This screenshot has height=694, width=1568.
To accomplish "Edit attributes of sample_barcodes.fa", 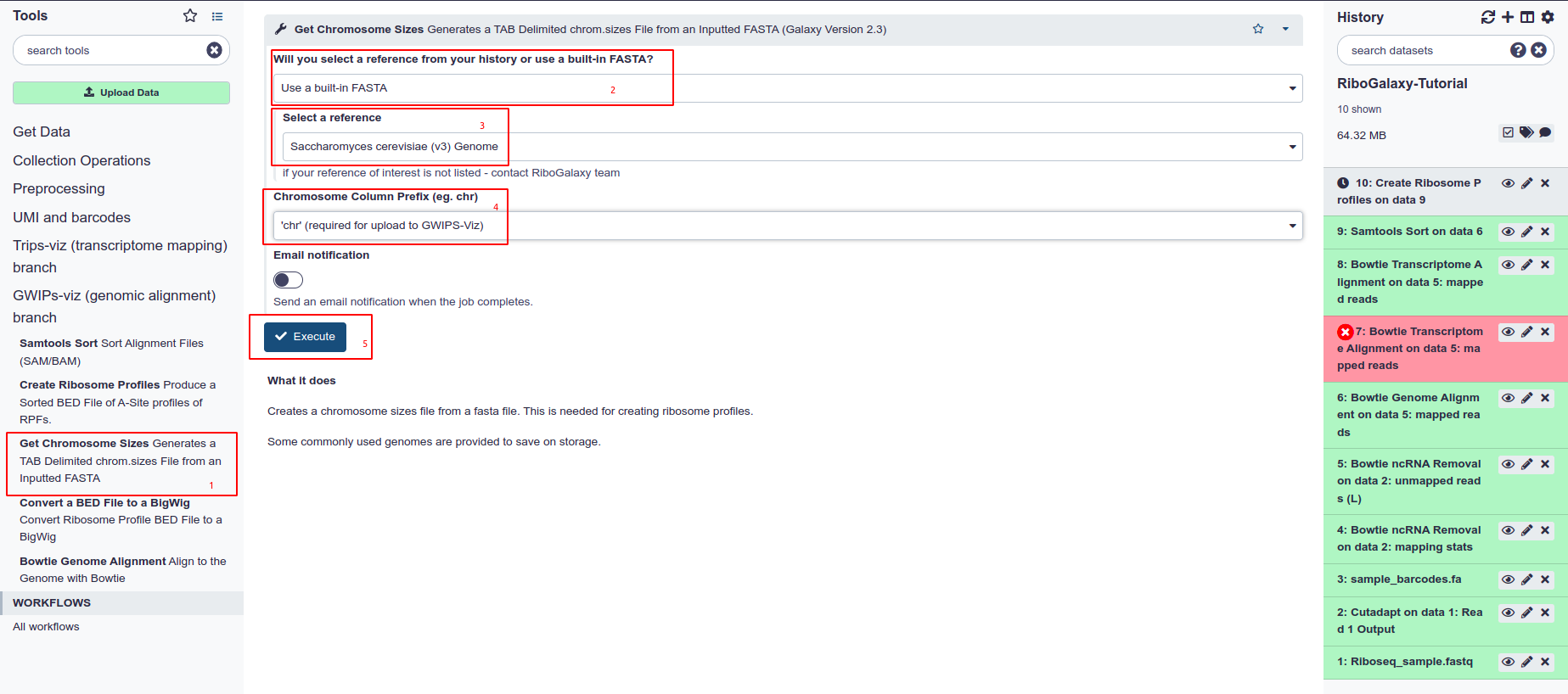I will [x=1526, y=579].
